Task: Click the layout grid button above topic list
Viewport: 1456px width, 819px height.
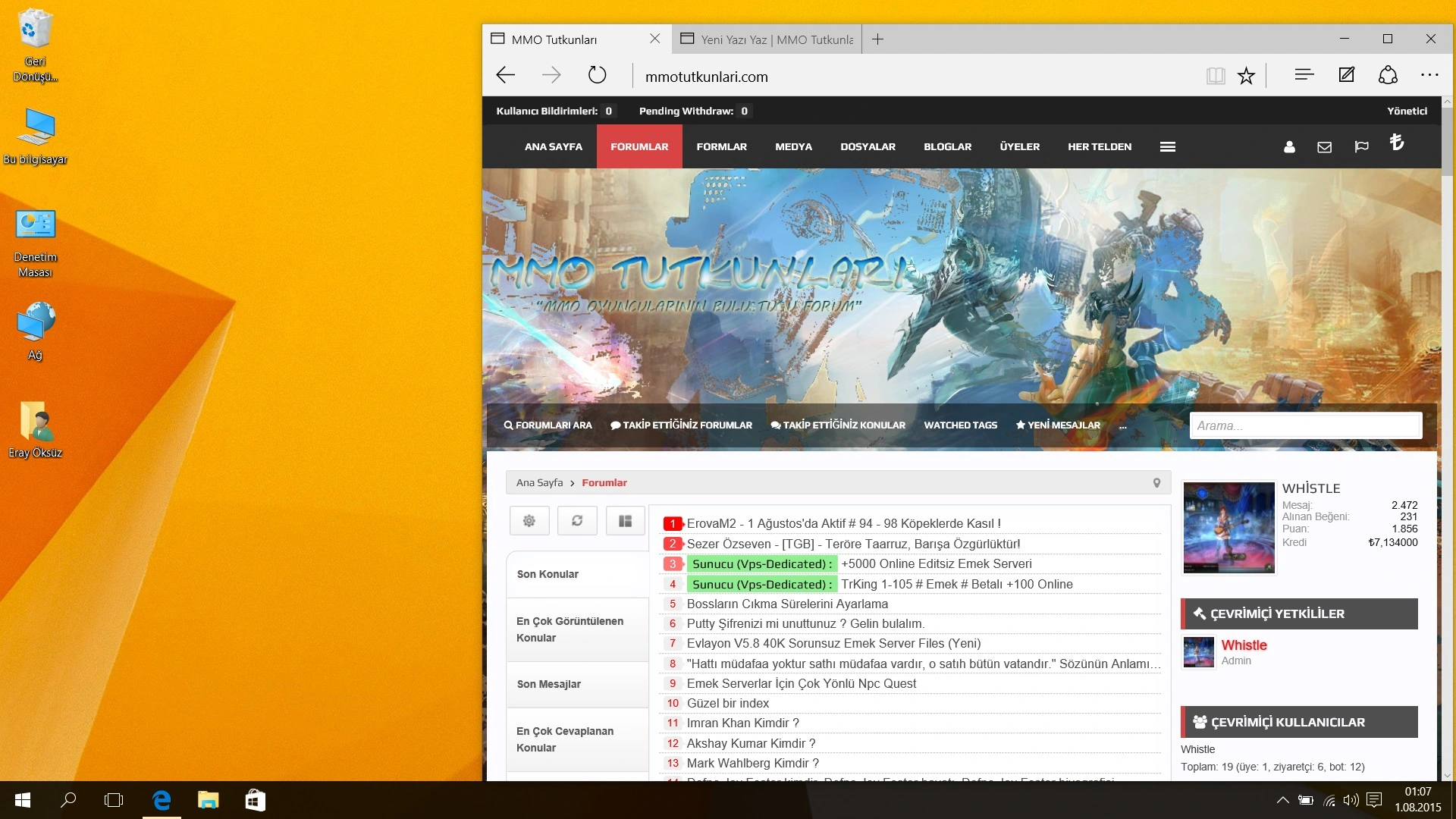Action: coord(625,521)
